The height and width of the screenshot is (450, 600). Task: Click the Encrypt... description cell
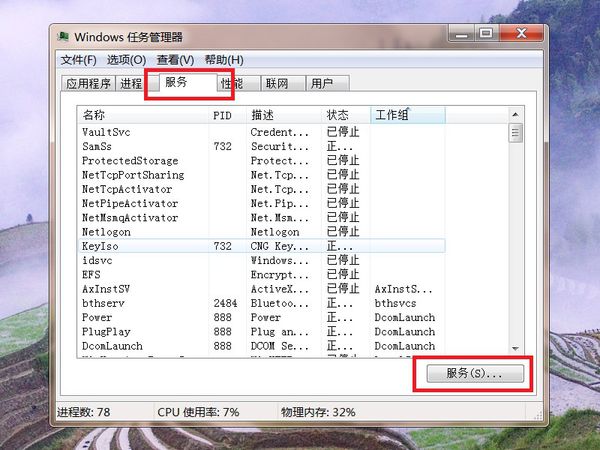[x=279, y=275]
